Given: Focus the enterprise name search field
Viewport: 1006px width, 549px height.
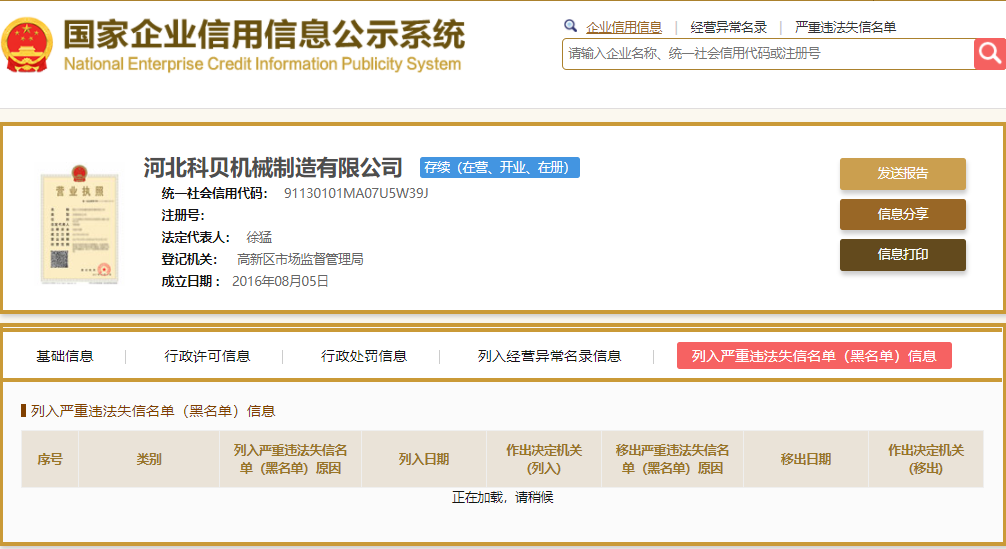Looking at the screenshot, I should (x=768, y=54).
